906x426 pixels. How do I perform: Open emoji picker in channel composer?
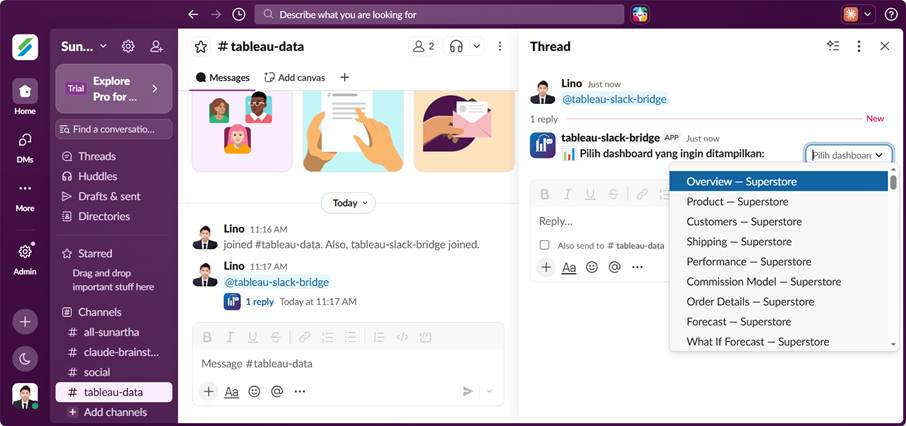click(x=254, y=392)
